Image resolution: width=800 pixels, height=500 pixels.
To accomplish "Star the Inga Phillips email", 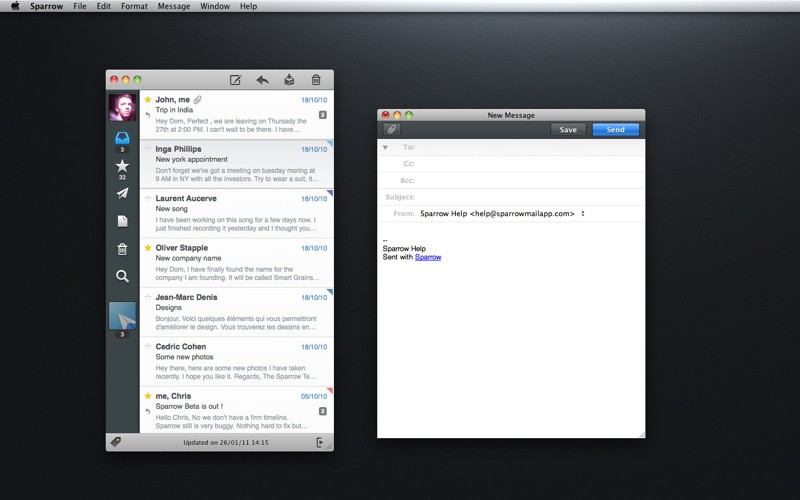I will [x=147, y=149].
